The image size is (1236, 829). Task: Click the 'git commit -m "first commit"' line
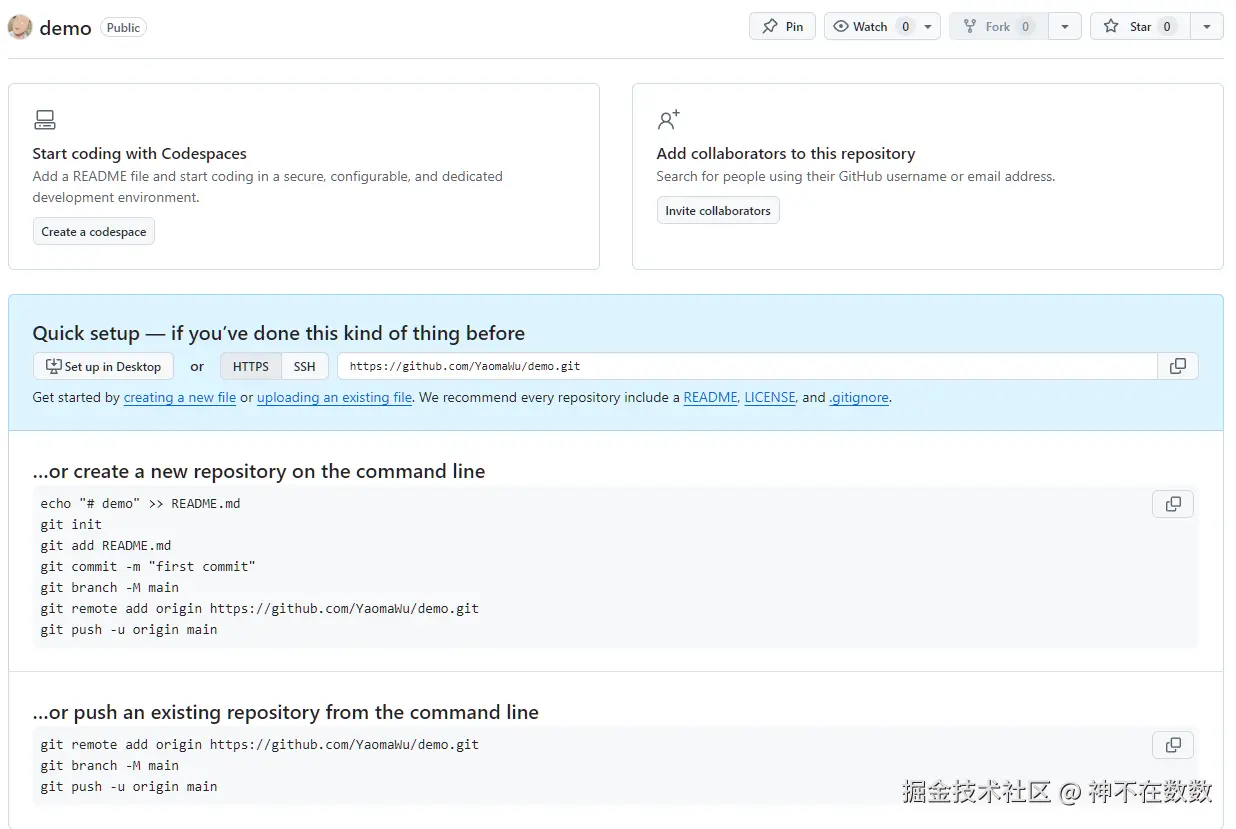148,566
